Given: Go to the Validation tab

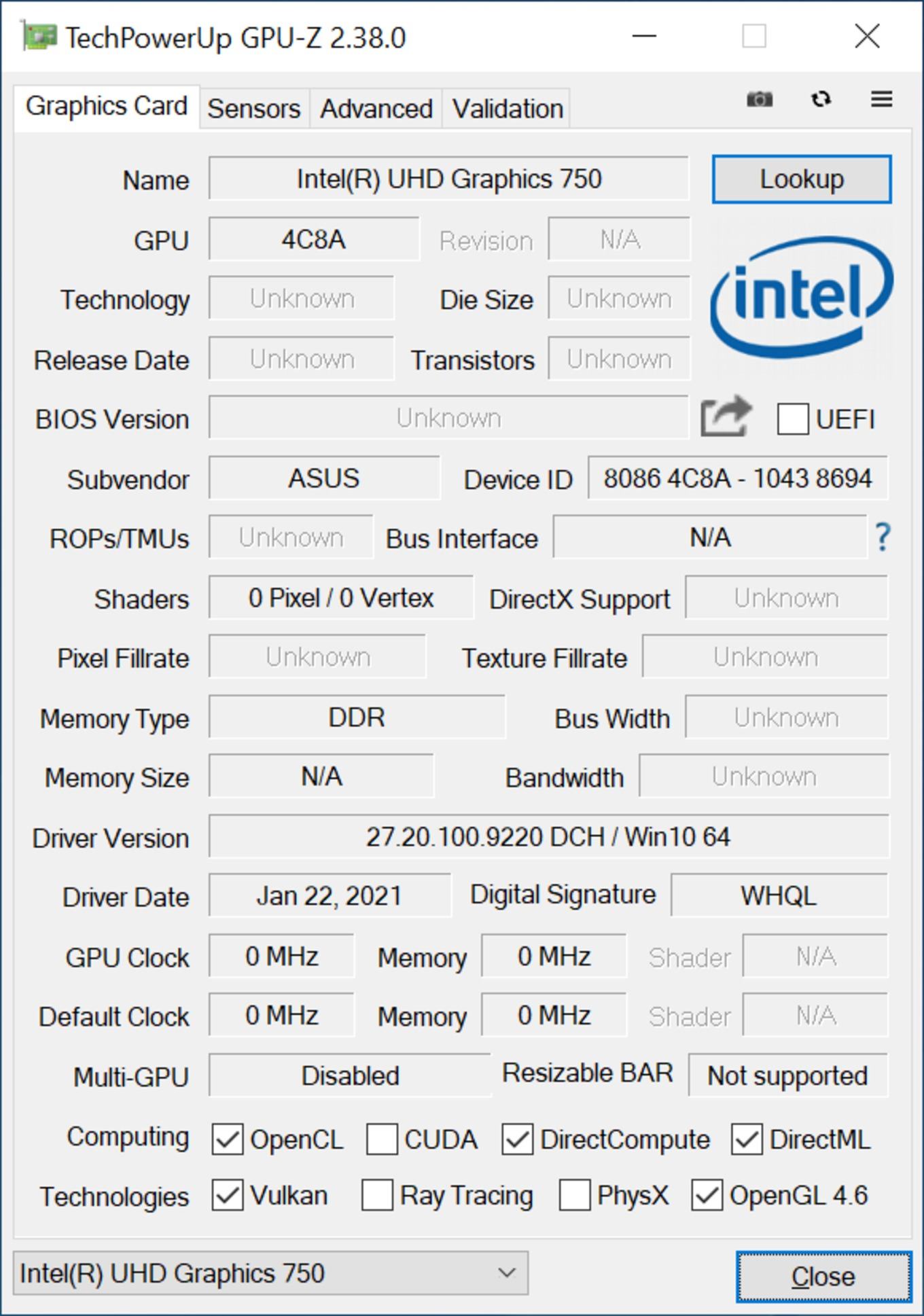Looking at the screenshot, I should 507,109.
